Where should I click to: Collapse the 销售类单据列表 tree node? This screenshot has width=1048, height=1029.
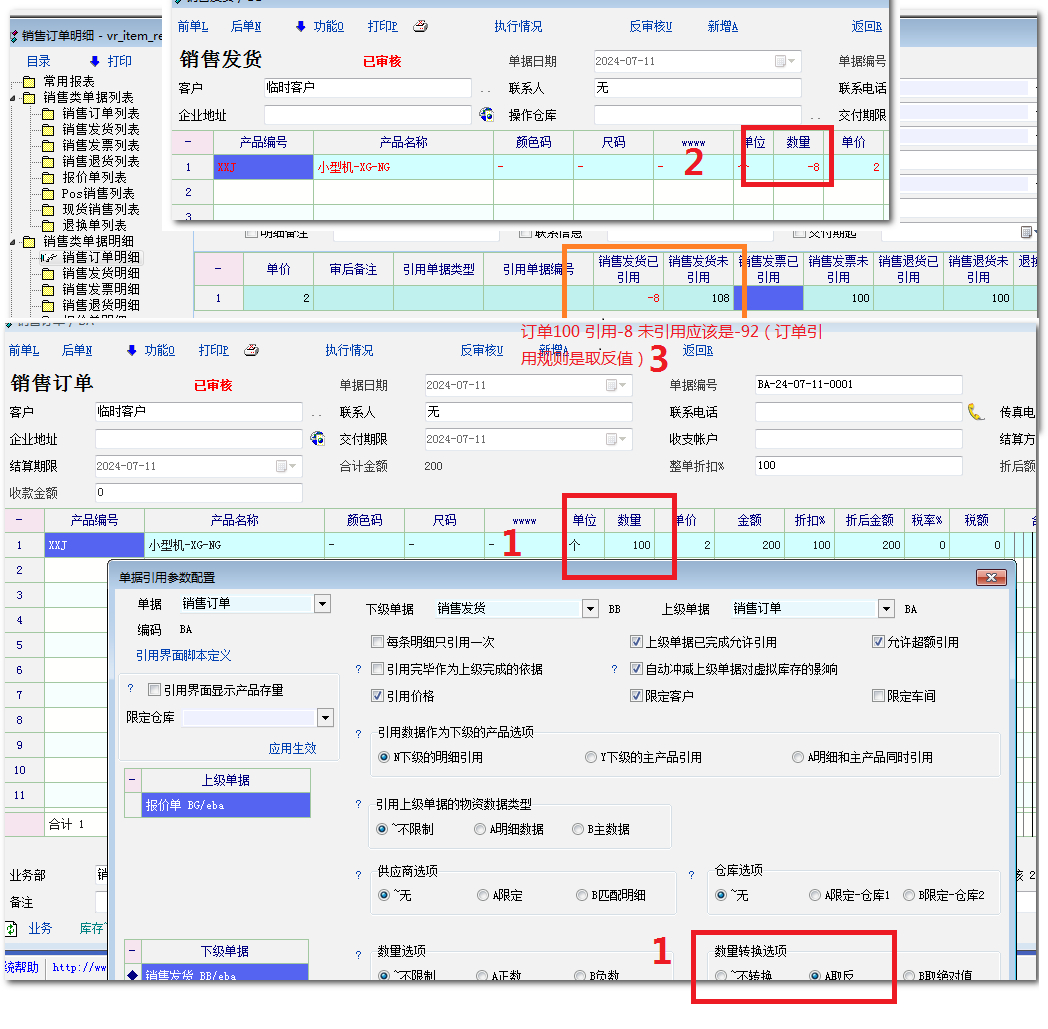(x=13, y=98)
